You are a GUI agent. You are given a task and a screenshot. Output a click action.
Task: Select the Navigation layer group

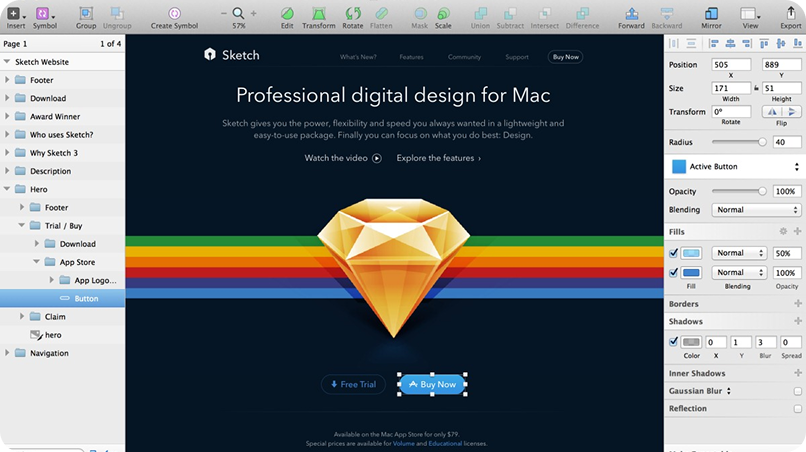[49, 353]
